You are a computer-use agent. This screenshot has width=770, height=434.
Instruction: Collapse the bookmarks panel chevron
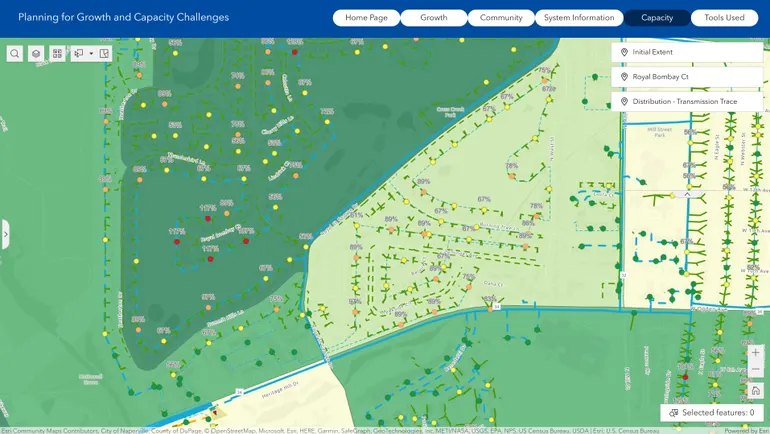[x=687, y=194]
